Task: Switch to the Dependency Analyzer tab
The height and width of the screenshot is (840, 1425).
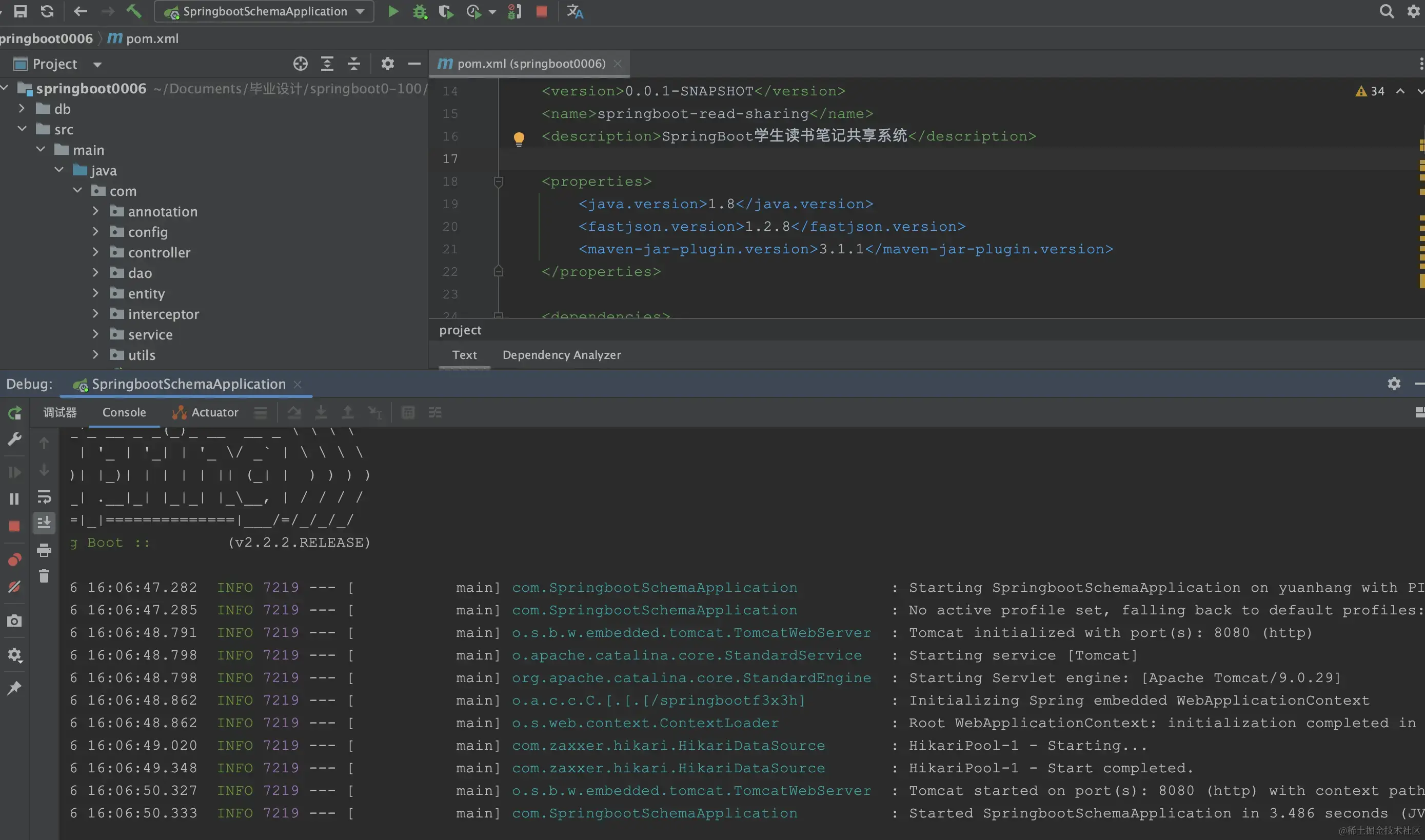Action: tap(561, 355)
